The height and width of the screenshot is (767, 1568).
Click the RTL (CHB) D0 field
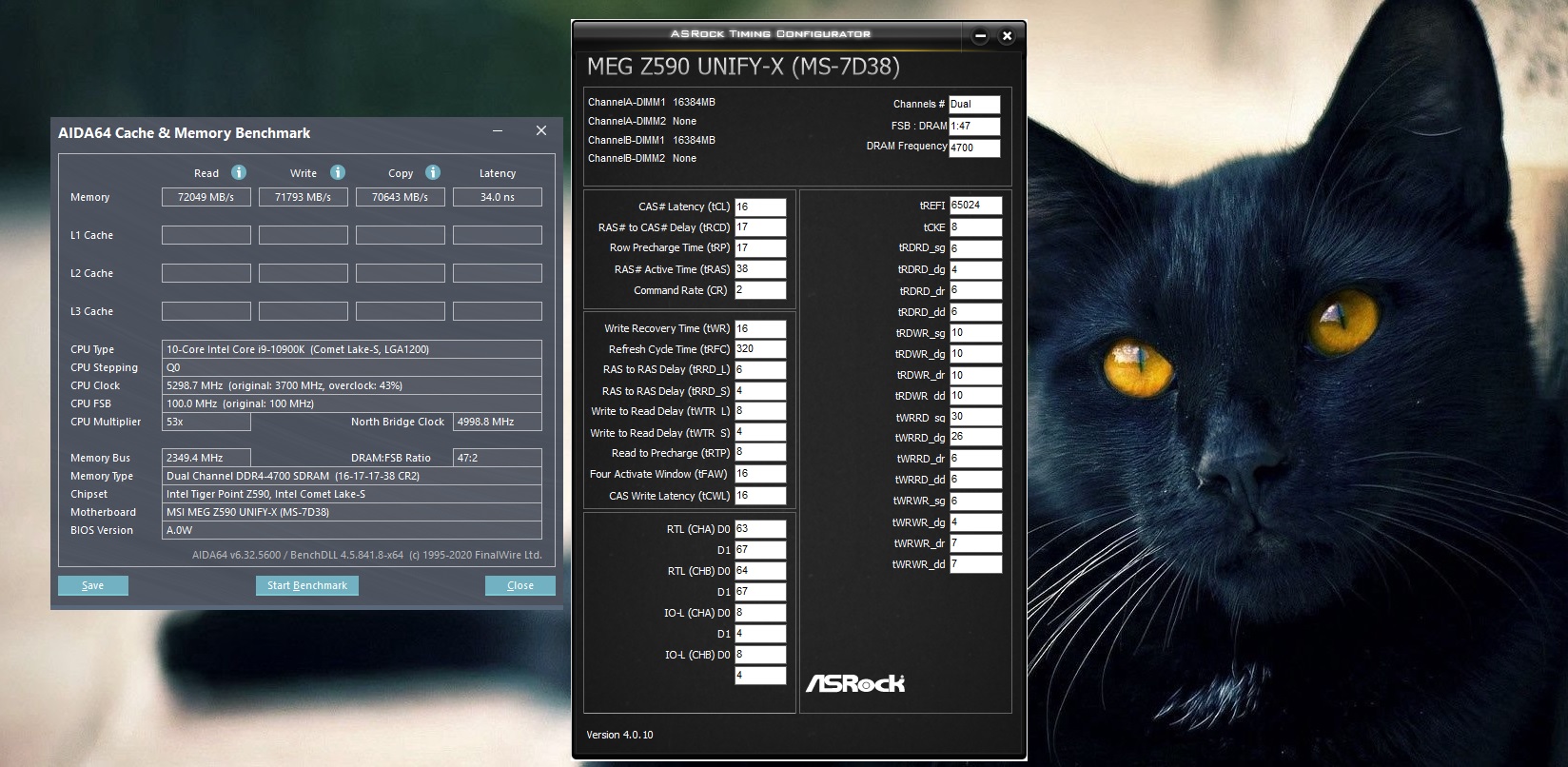[760, 571]
